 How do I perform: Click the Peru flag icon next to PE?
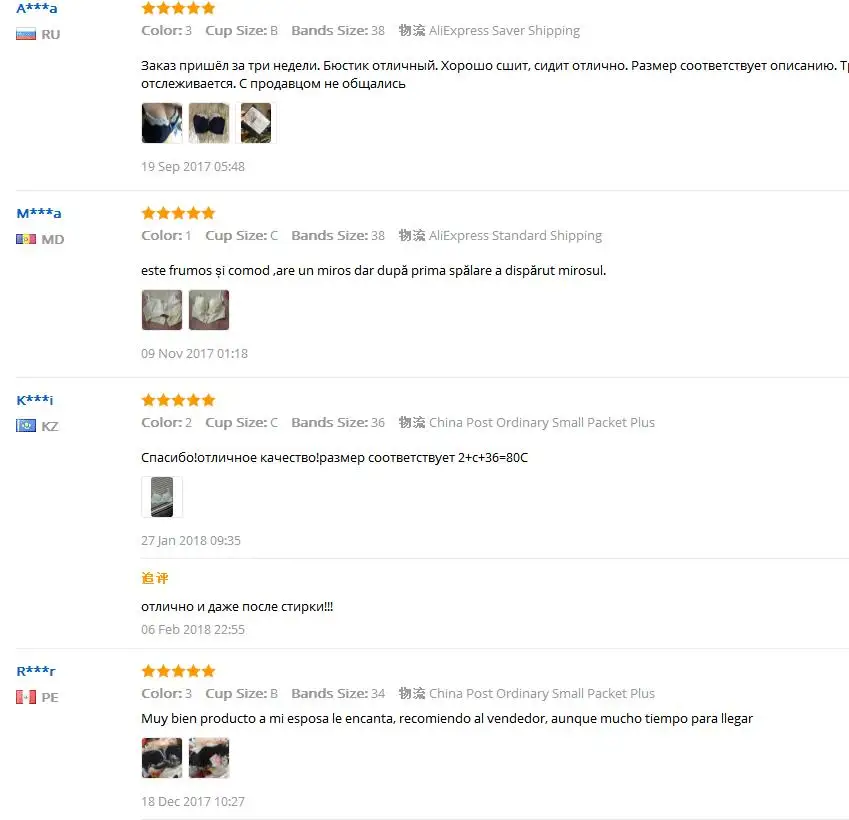tap(26, 697)
